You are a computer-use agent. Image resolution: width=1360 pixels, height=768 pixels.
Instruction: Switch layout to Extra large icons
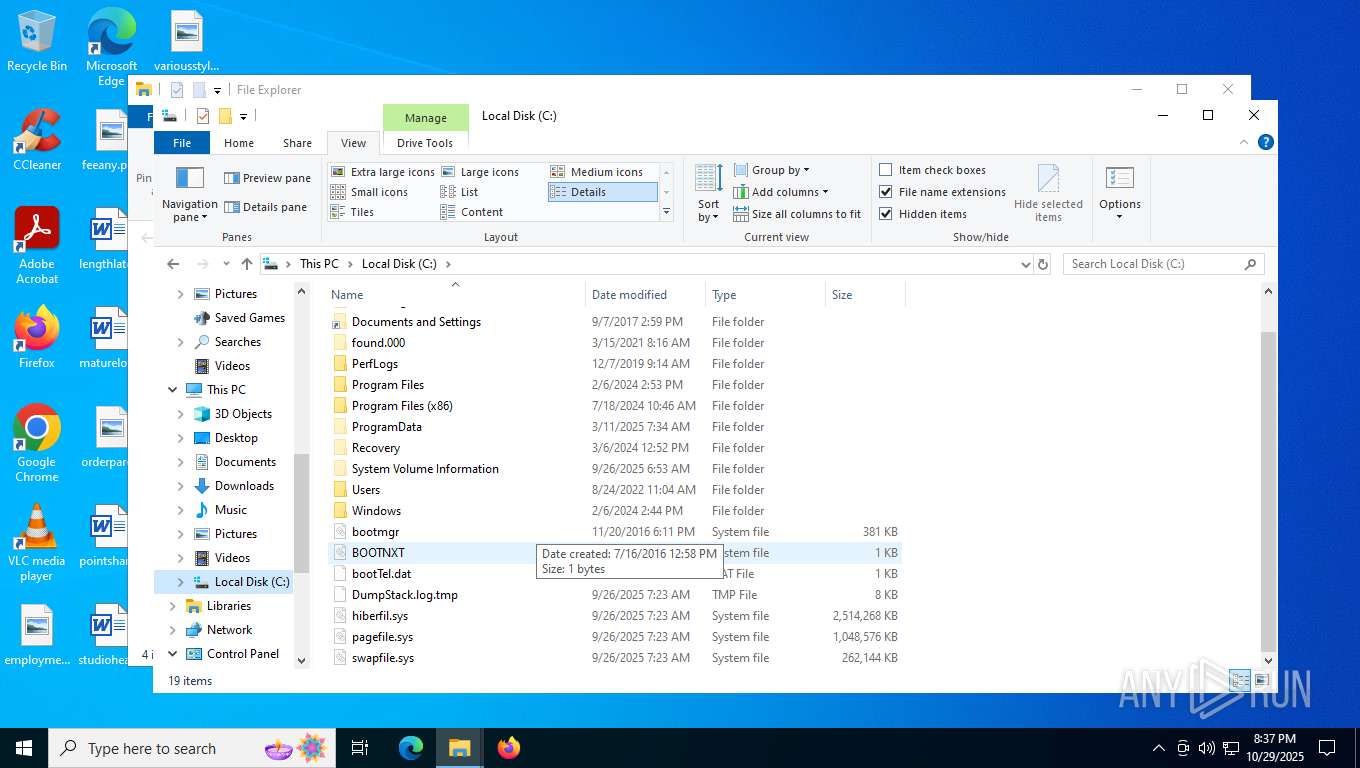(383, 172)
